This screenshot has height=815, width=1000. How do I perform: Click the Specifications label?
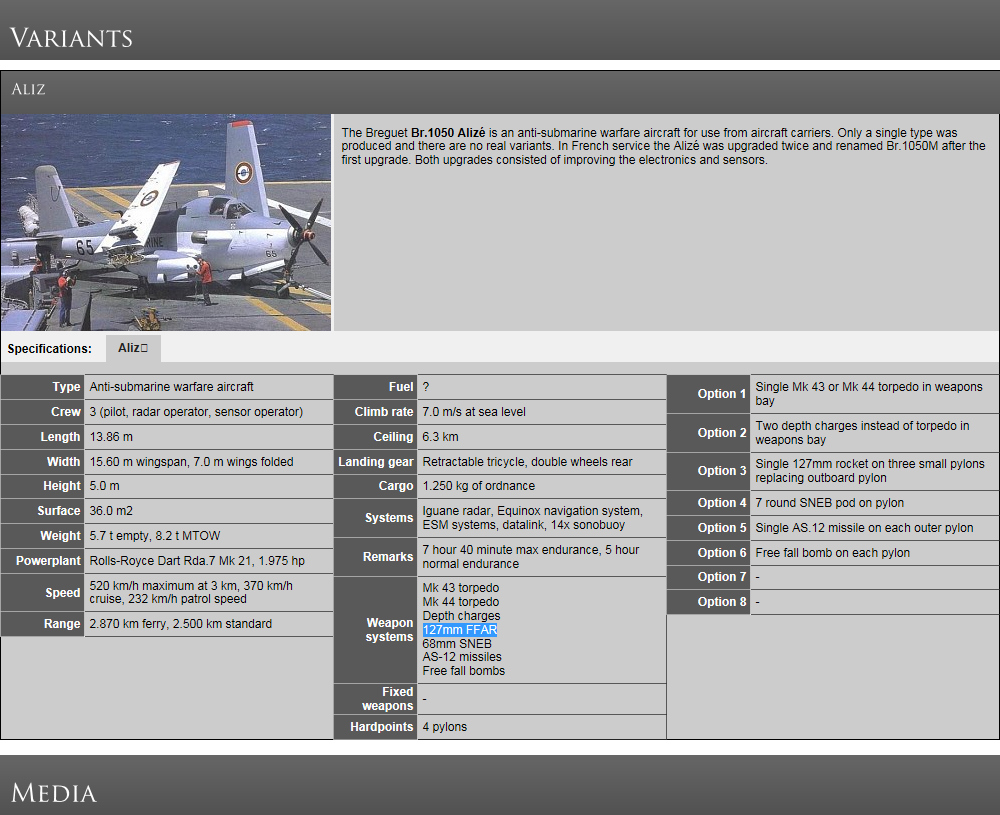[x=50, y=349]
